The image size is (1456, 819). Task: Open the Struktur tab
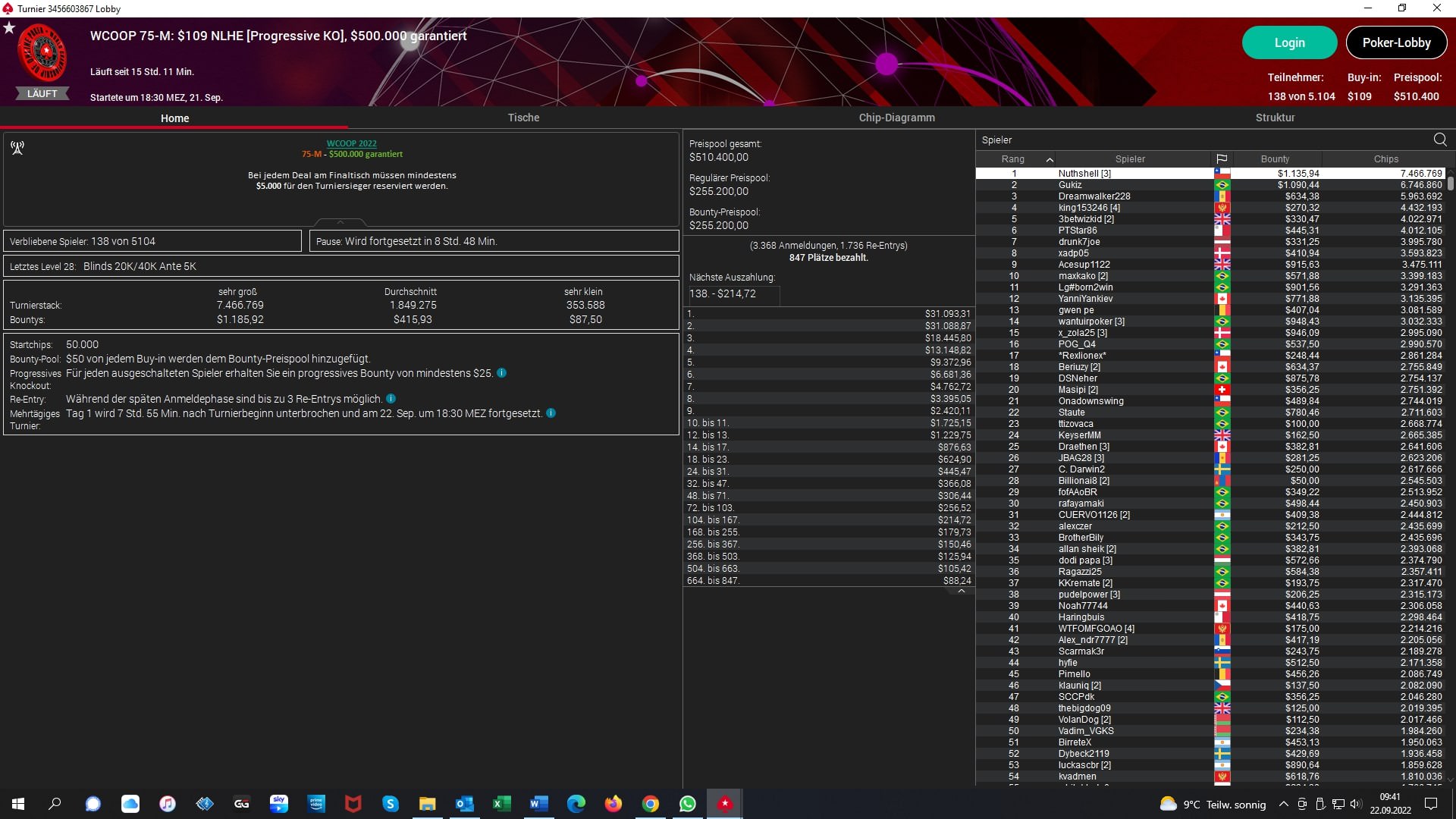(x=1275, y=118)
